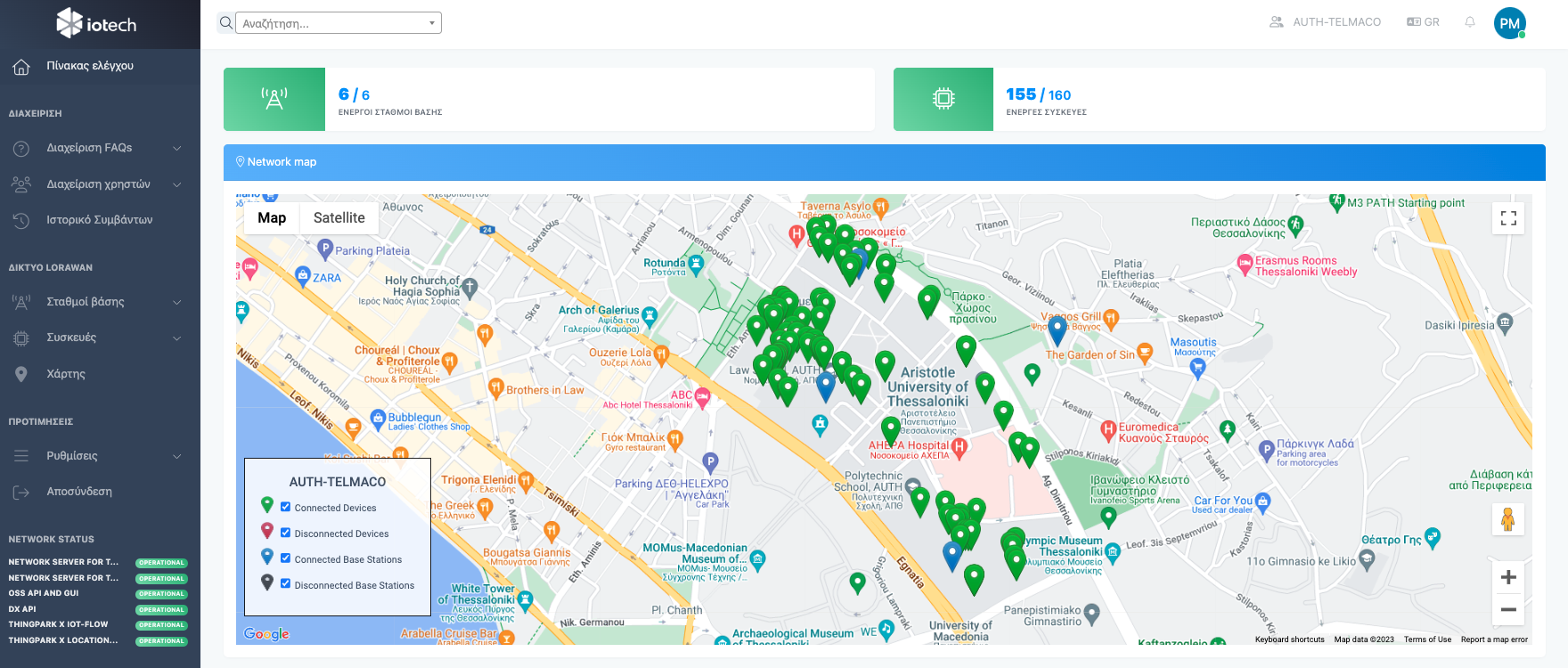Click the Χάρτης pin icon
Screen dimensions: 1568x668
click(21, 374)
